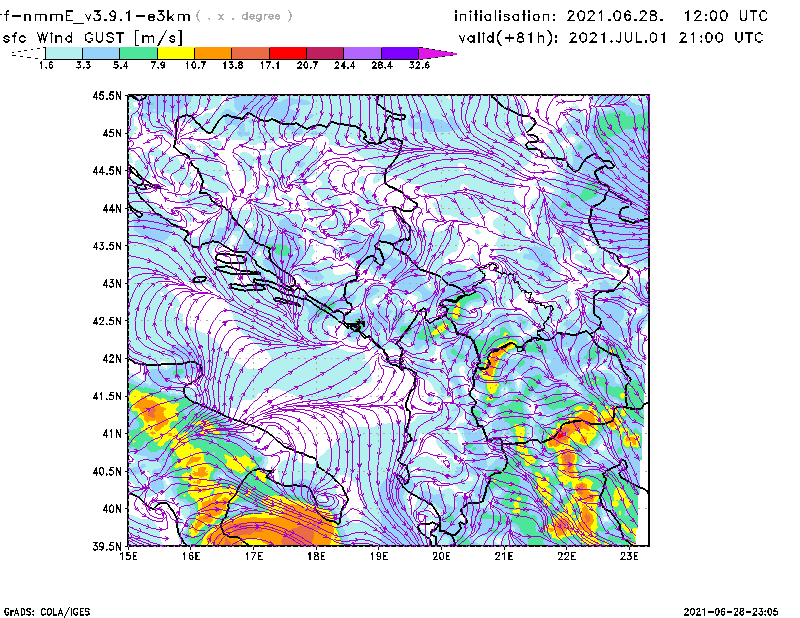Click the '2021-06-28-23:05' timestamp
This screenshot has height=618, width=800.
tap(731, 612)
